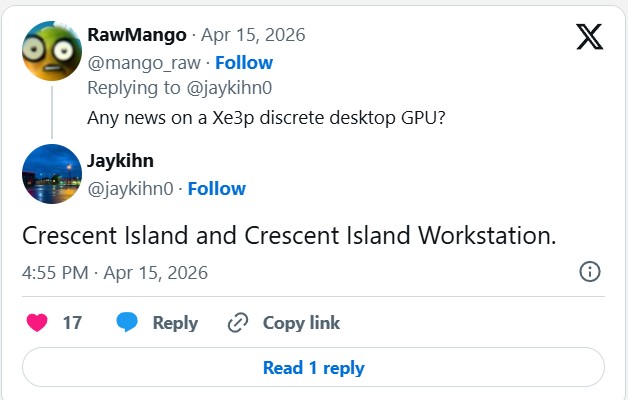Open the RawMango display name

pos(136,35)
